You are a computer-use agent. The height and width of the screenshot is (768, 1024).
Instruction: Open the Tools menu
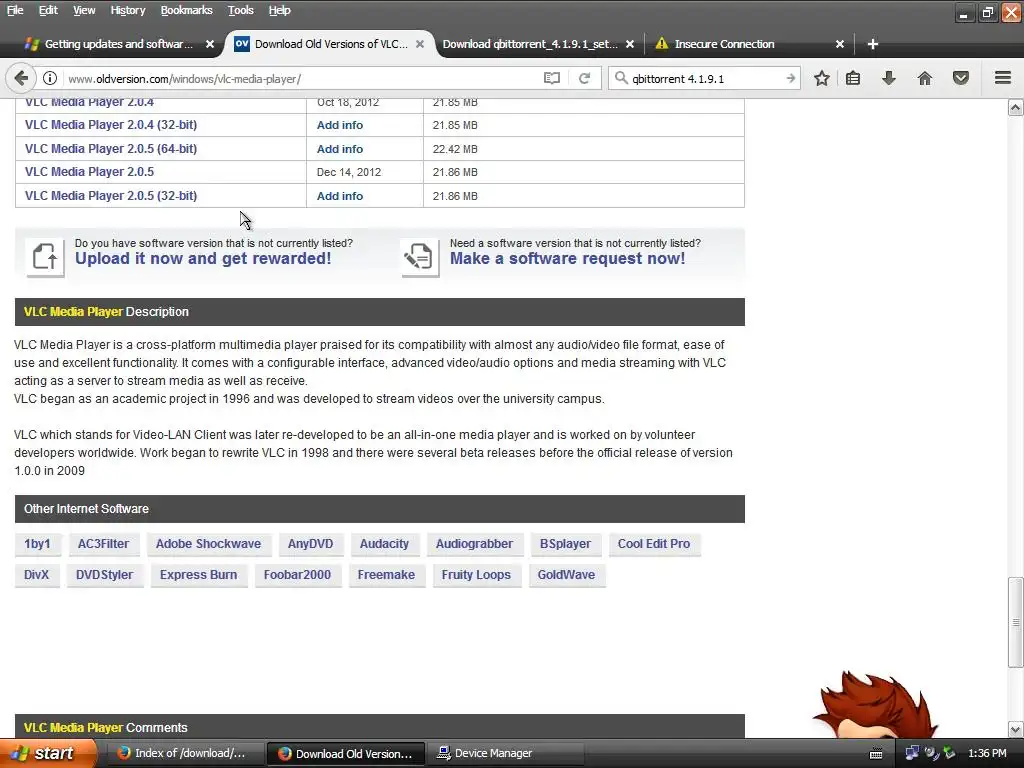240,10
